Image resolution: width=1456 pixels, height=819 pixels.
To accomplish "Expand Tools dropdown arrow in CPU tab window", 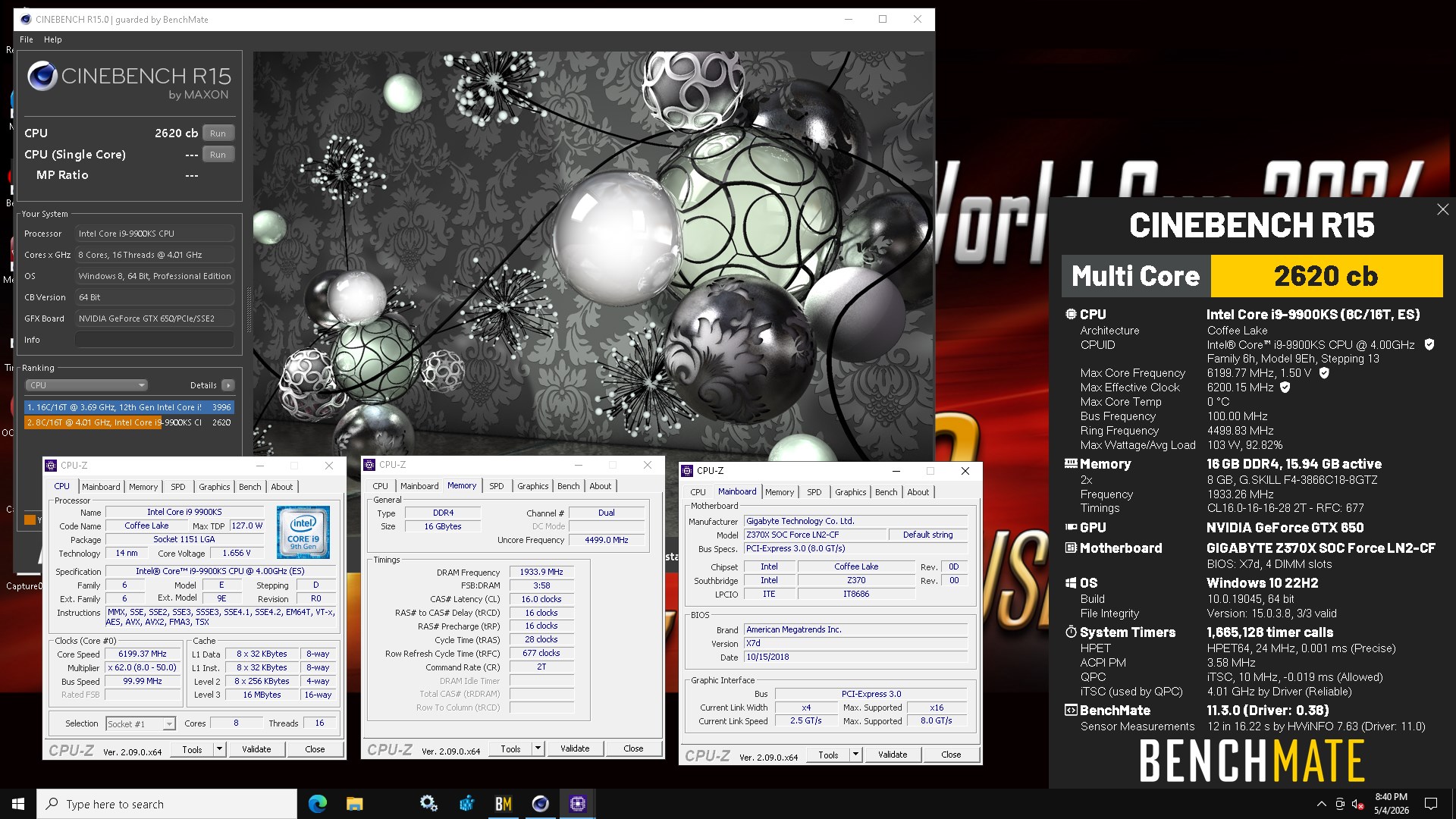I will click(219, 749).
